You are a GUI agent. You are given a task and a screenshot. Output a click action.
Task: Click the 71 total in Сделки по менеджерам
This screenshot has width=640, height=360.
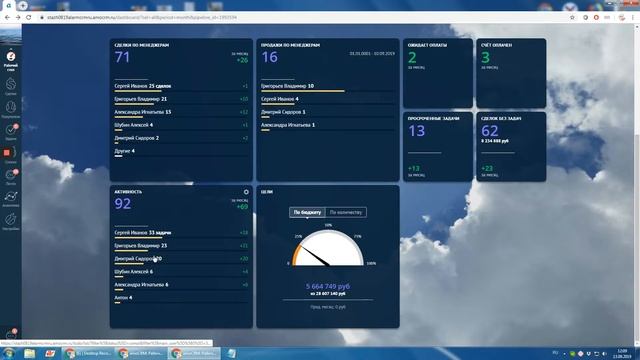pyautogui.click(x=122, y=57)
